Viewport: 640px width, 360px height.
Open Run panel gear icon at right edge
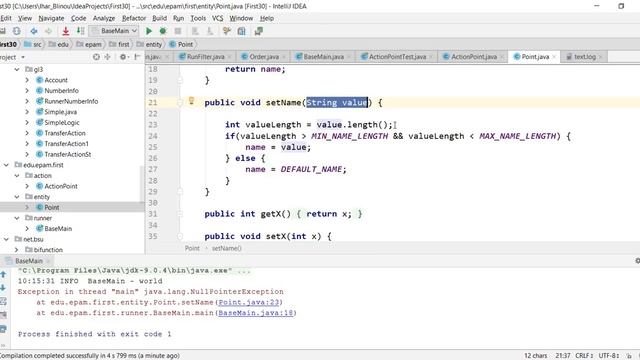click(637, 260)
